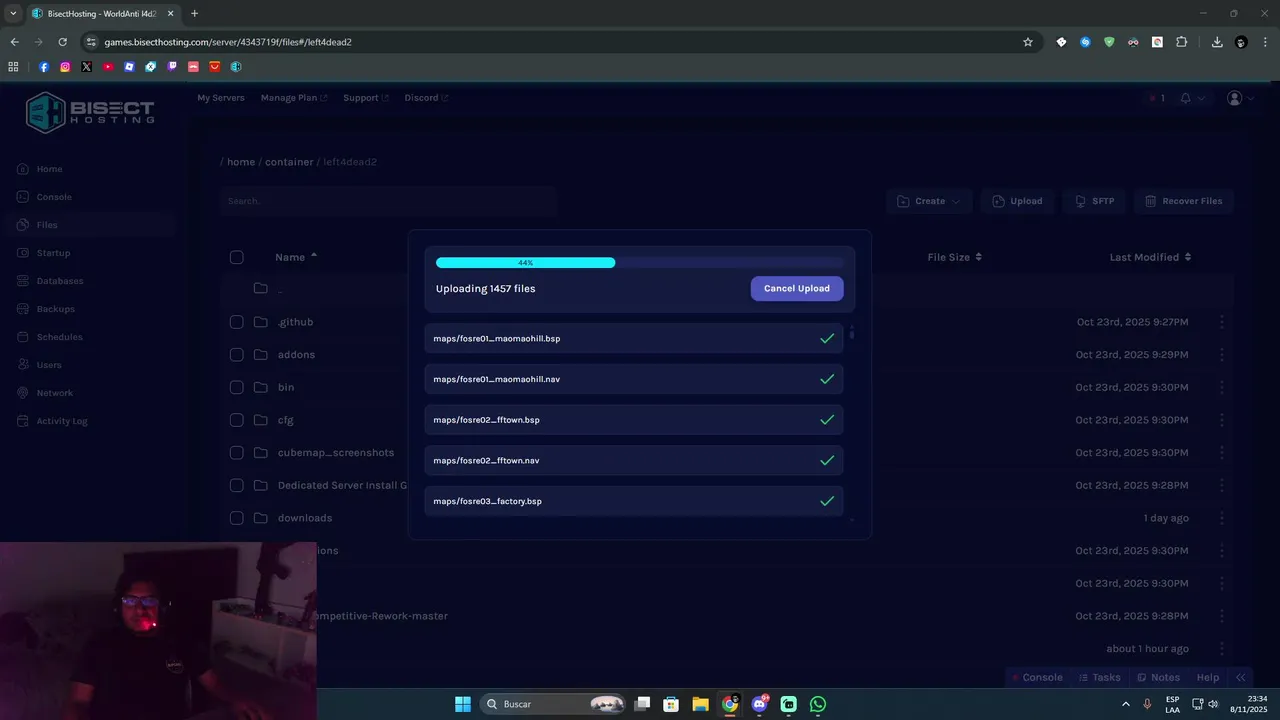The height and width of the screenshot is (720, 1280).
Task: Open the addons folder
Action: [x=296, y=355]
